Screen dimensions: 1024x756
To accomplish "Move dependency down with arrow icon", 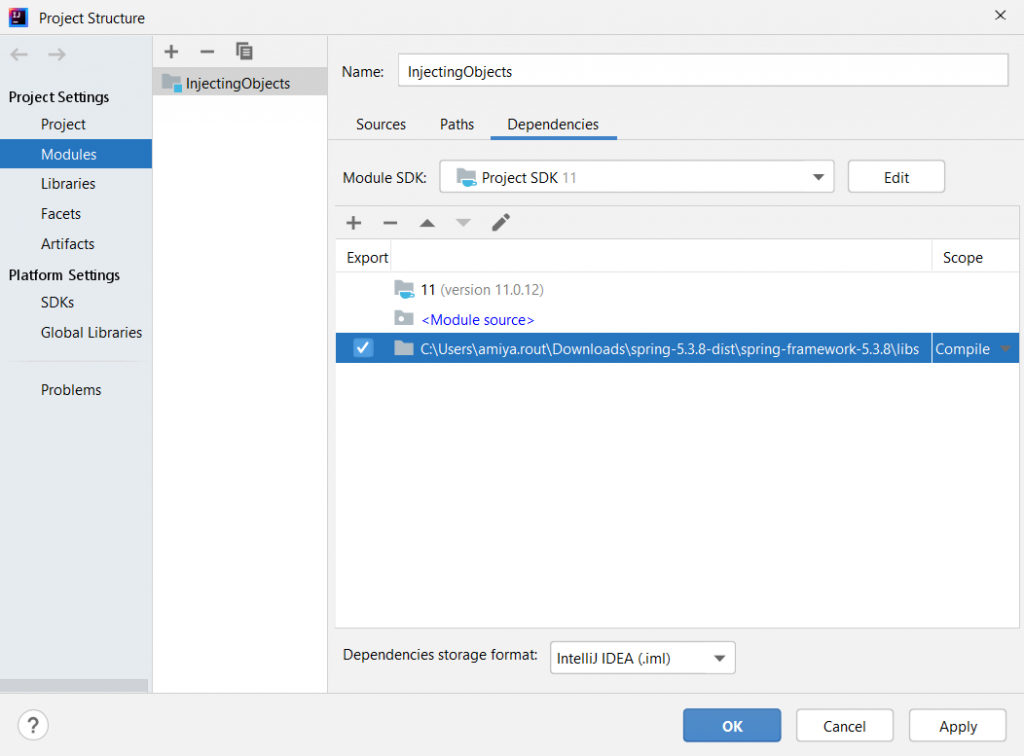I will tap(463, 223).
